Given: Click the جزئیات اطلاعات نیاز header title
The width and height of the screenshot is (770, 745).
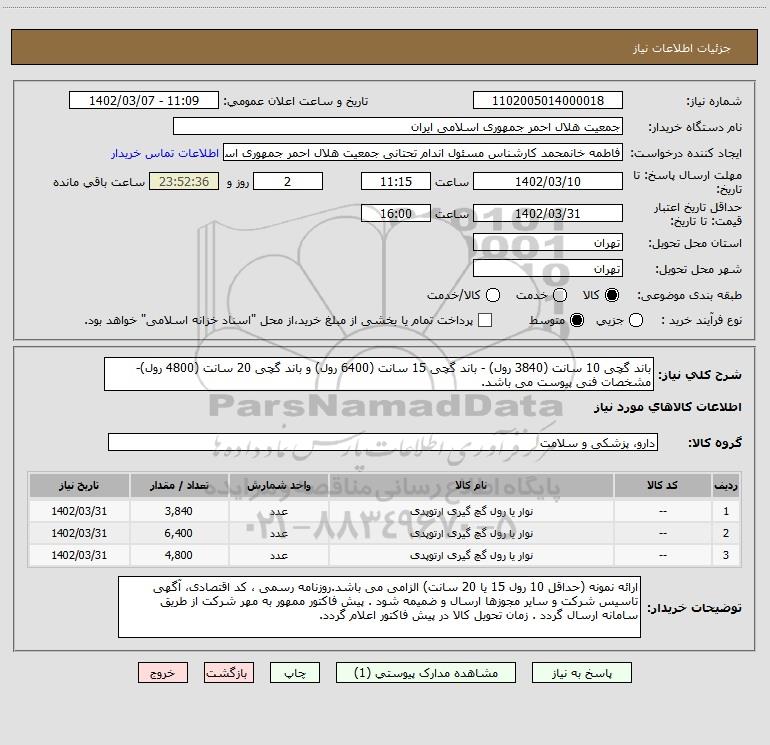Looking at the screenshot, I should (682, 48).
